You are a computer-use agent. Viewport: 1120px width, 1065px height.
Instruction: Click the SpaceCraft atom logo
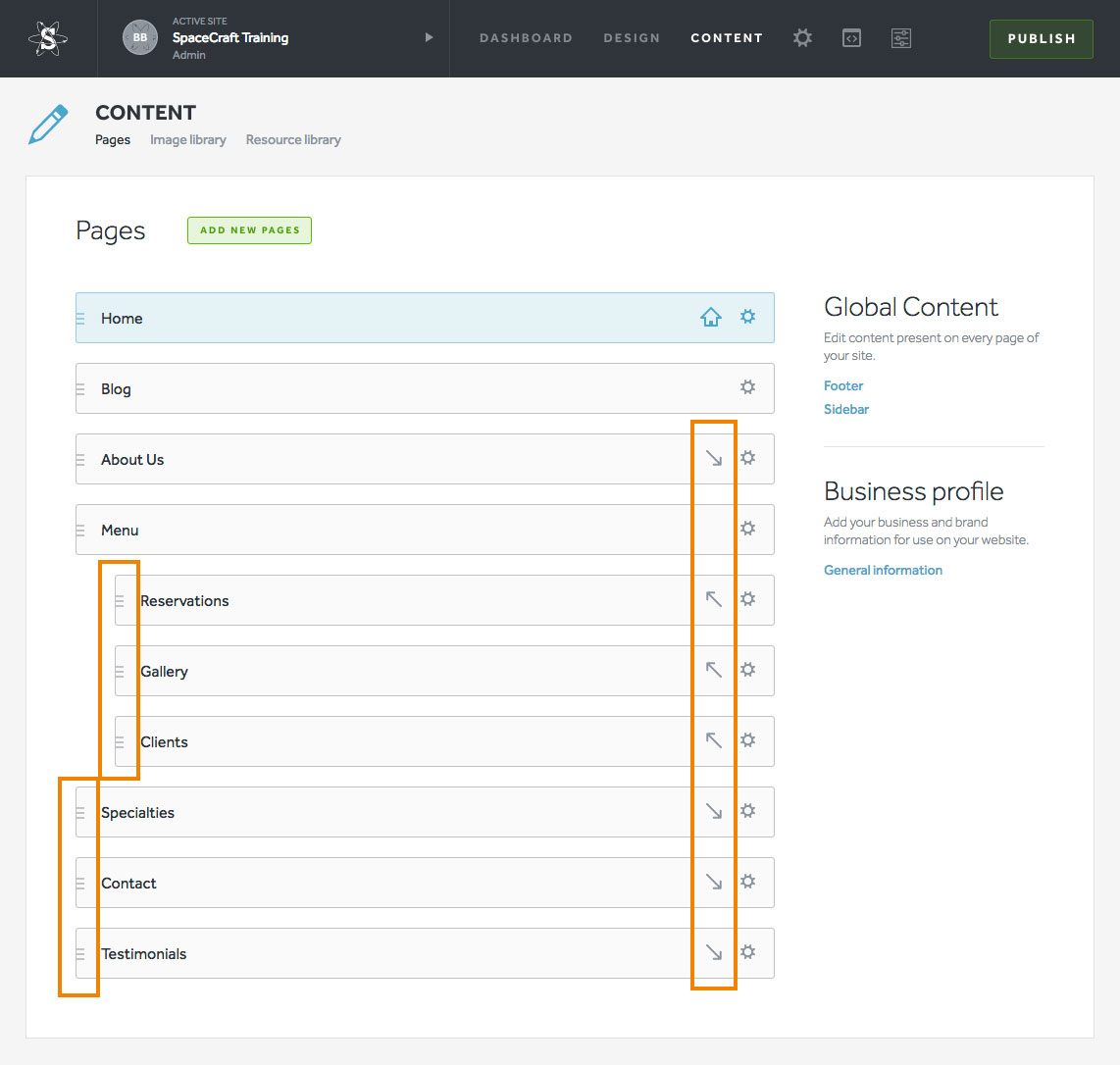click(x=48, y=38)
